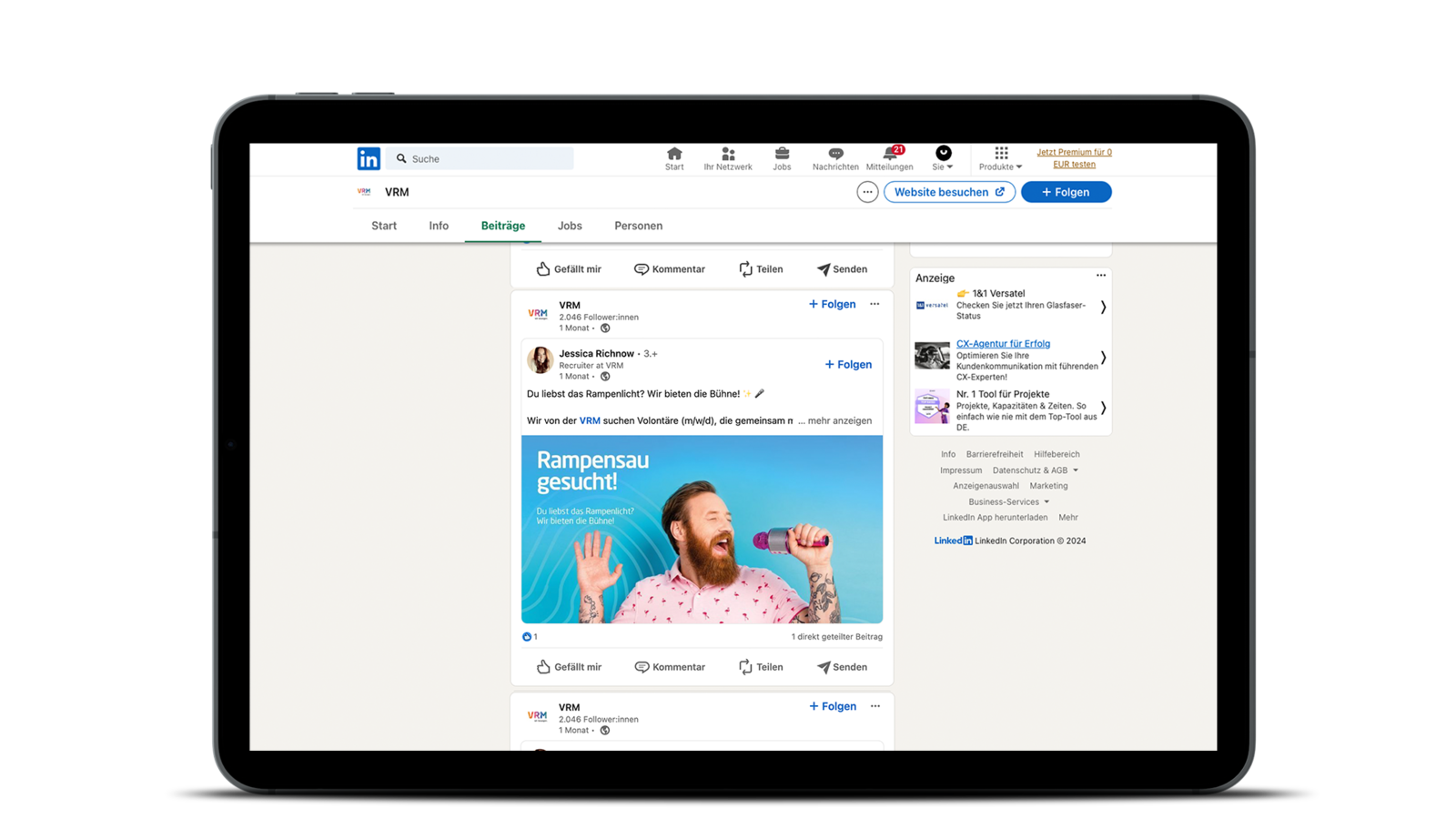This screenshot has width=1456, height=819.
Task: Open Nr. 1 Tool für Projekte ad chevron
Action: (x=1103, y=408)
